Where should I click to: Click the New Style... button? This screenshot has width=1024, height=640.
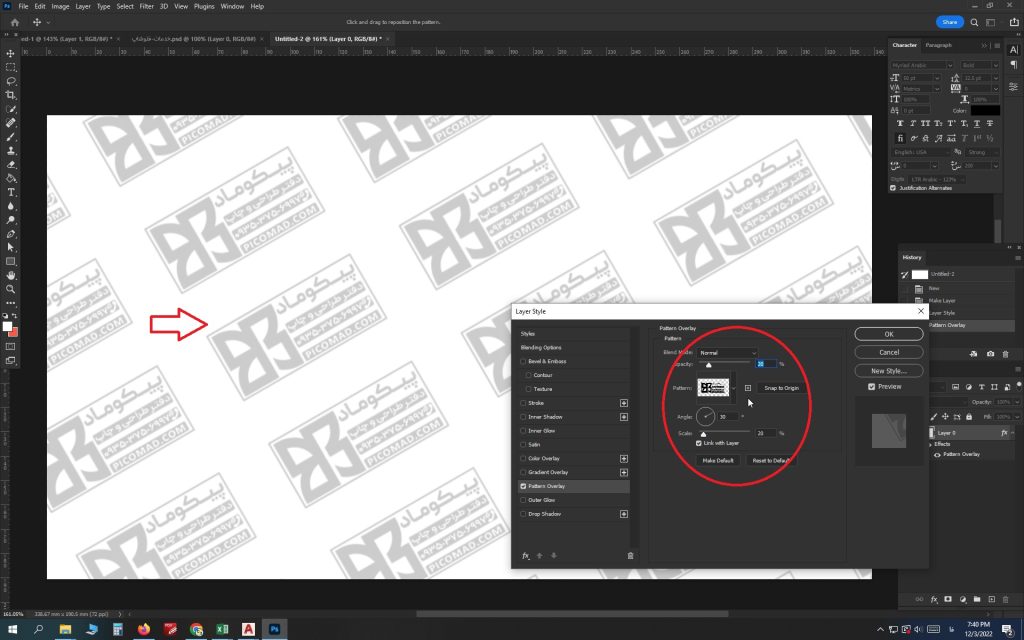pyautogui.click(x=889, y=370)
